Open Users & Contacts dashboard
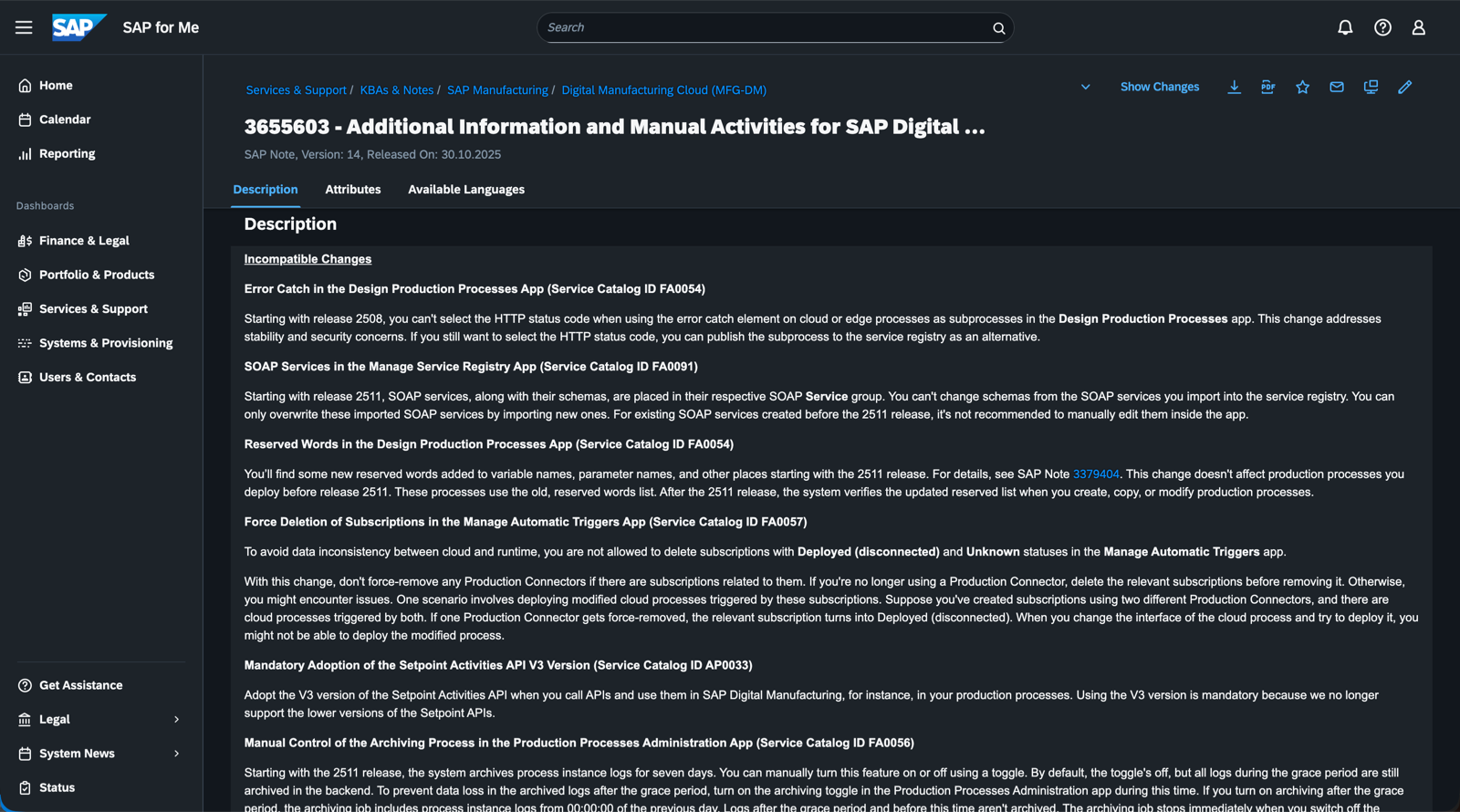1460x812 pixels. pos(88,378)
